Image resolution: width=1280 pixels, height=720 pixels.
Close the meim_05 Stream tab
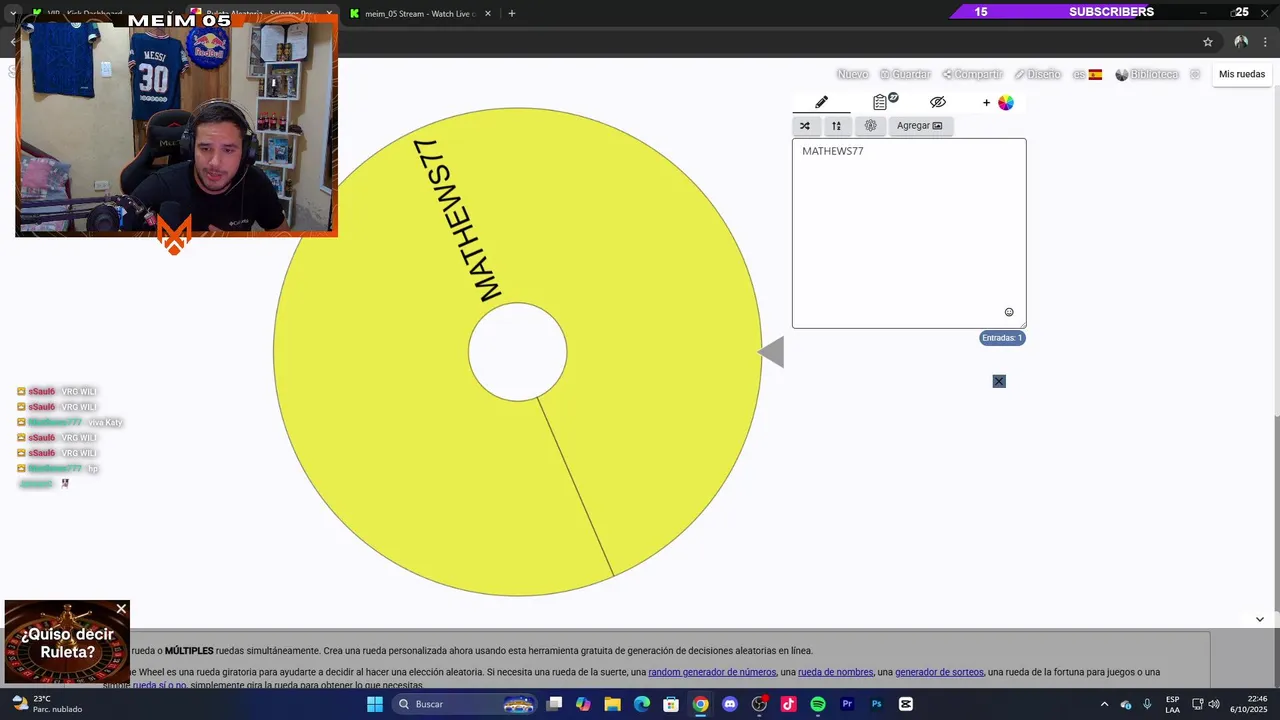(x=488, y=14)
